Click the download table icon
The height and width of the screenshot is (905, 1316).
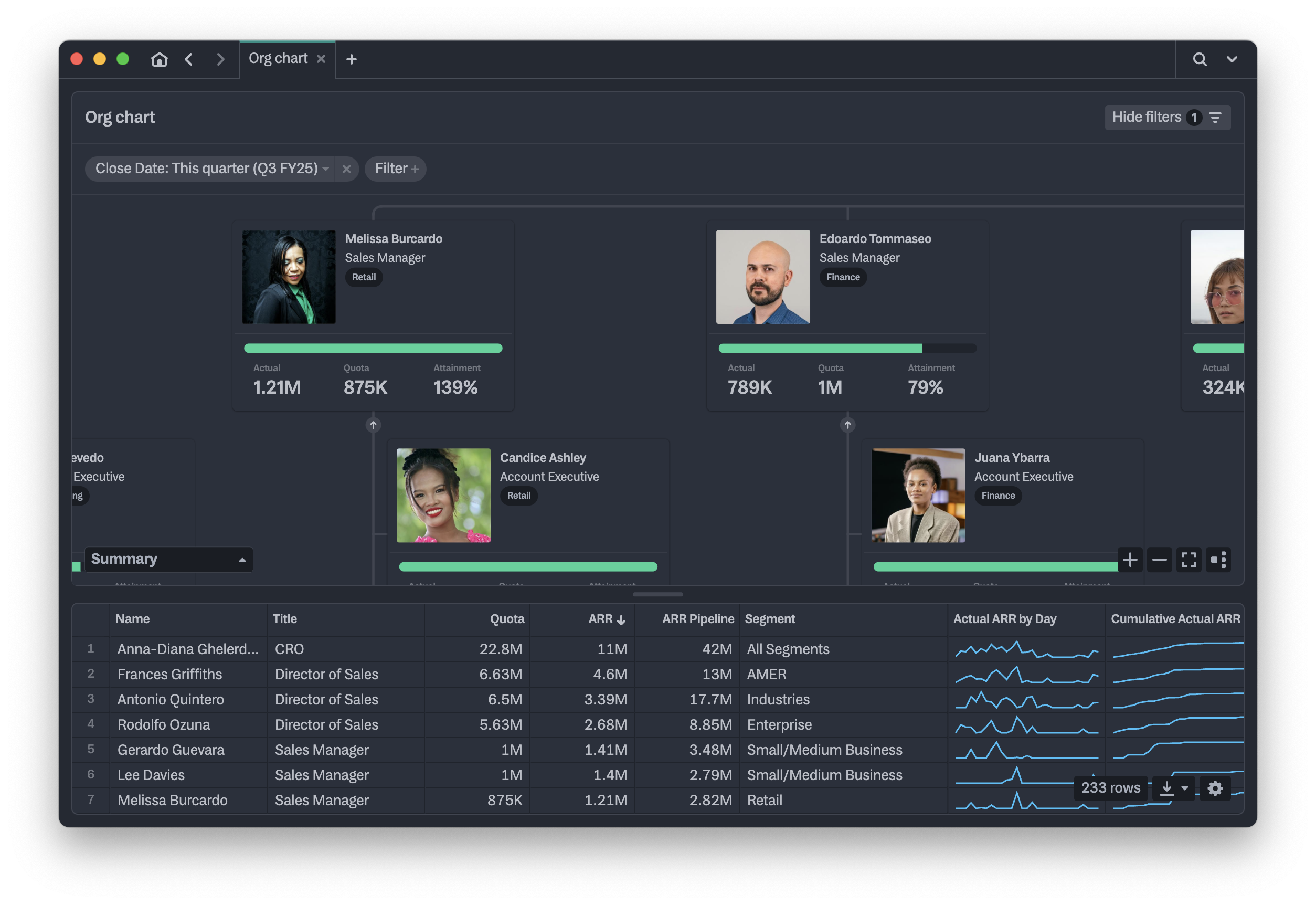tap(1167, 788)
